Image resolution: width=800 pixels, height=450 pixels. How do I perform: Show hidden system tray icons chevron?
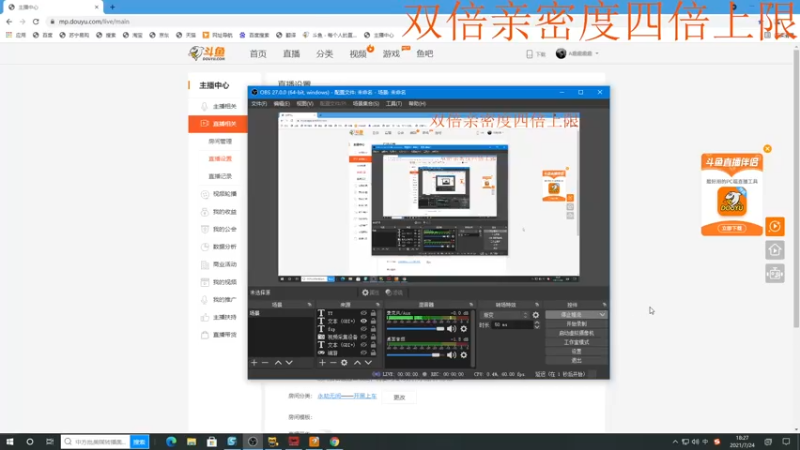click(675, 441)
